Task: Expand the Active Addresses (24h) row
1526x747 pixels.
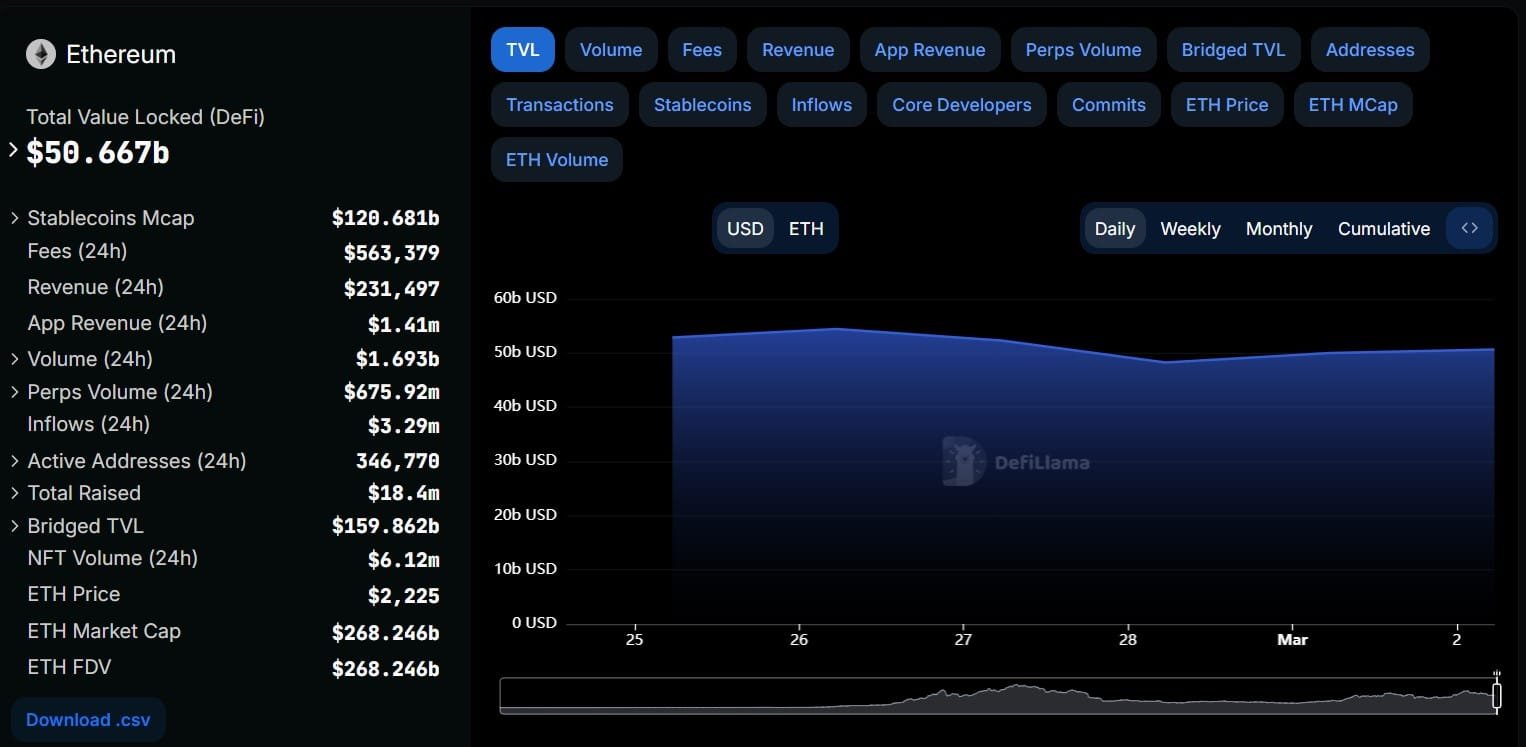Action: 14,461
